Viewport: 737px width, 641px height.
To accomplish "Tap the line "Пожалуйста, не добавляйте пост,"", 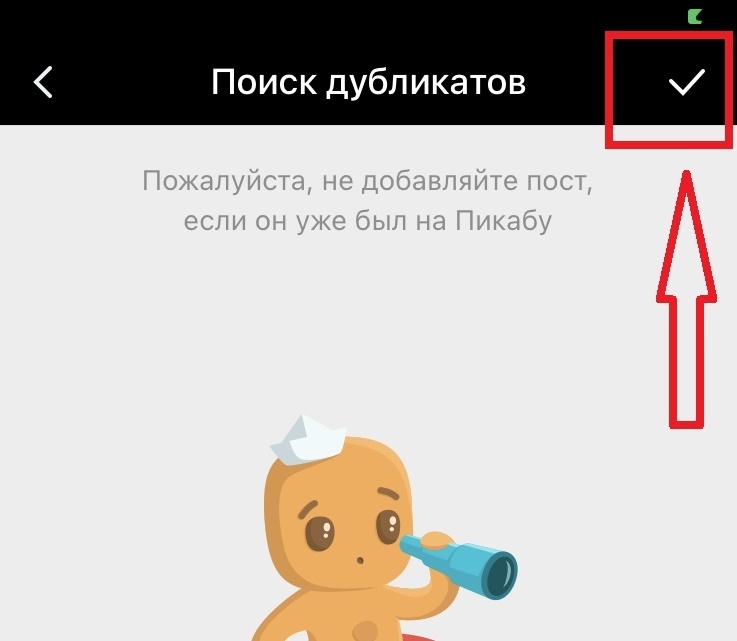I will coord(368,181).
